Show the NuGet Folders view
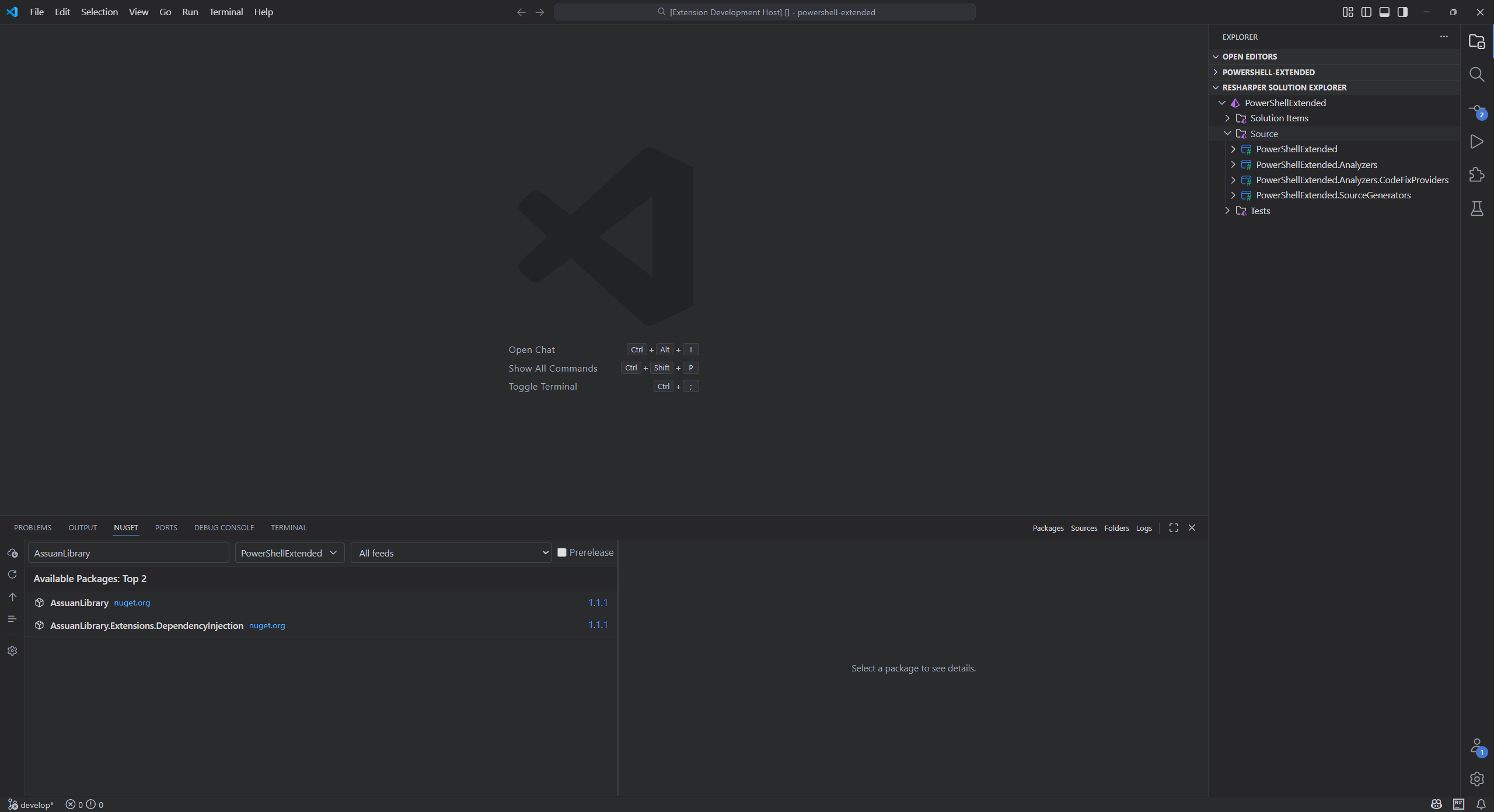Image resolution: width=1494 pixels, height=812 pixels. point(1116,528)
